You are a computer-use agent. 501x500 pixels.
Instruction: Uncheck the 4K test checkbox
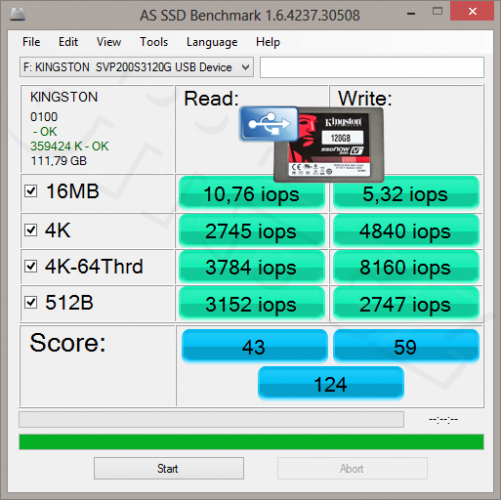[x=31, y=230]
